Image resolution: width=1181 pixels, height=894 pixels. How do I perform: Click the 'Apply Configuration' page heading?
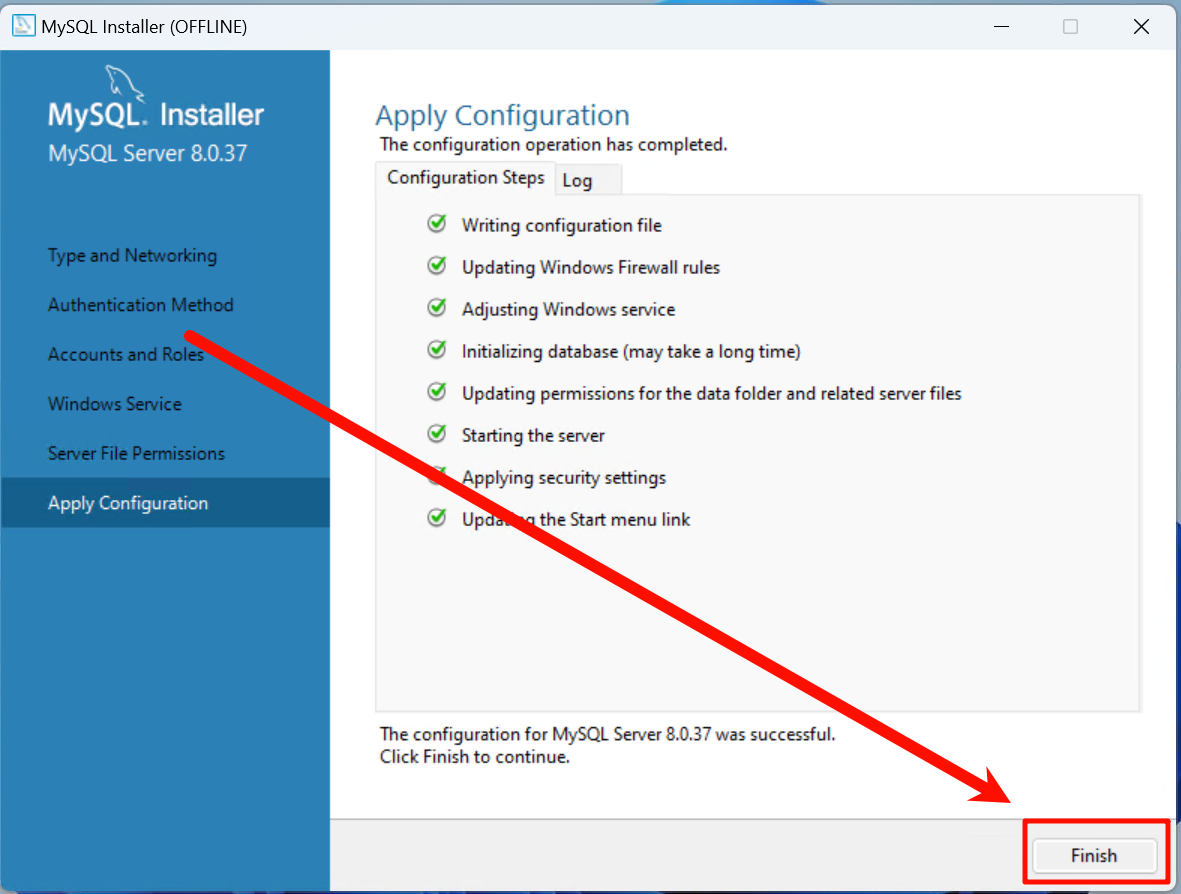tap(502, 115)
